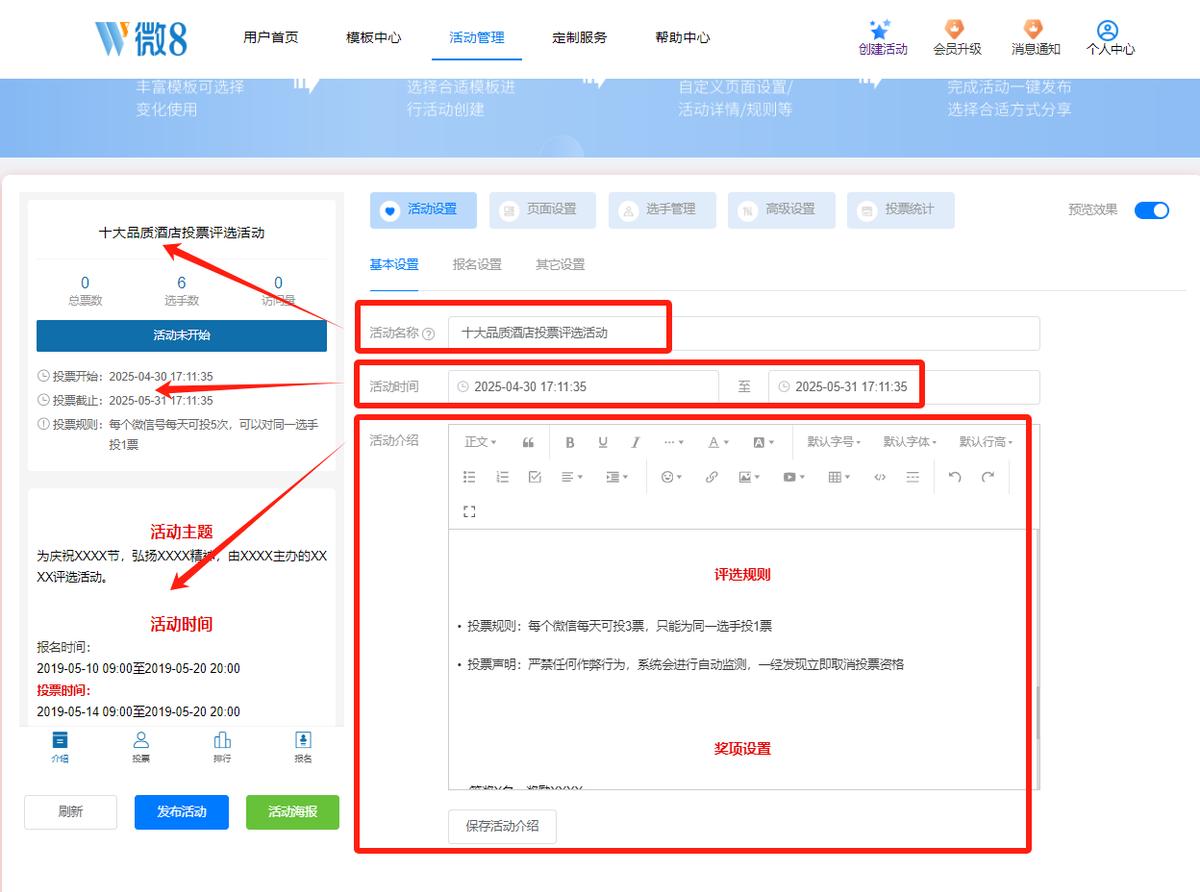The height and width of the screenshot is (892, 1200).
Task: Toggle bold text in the editor
Action: [570, 442]
